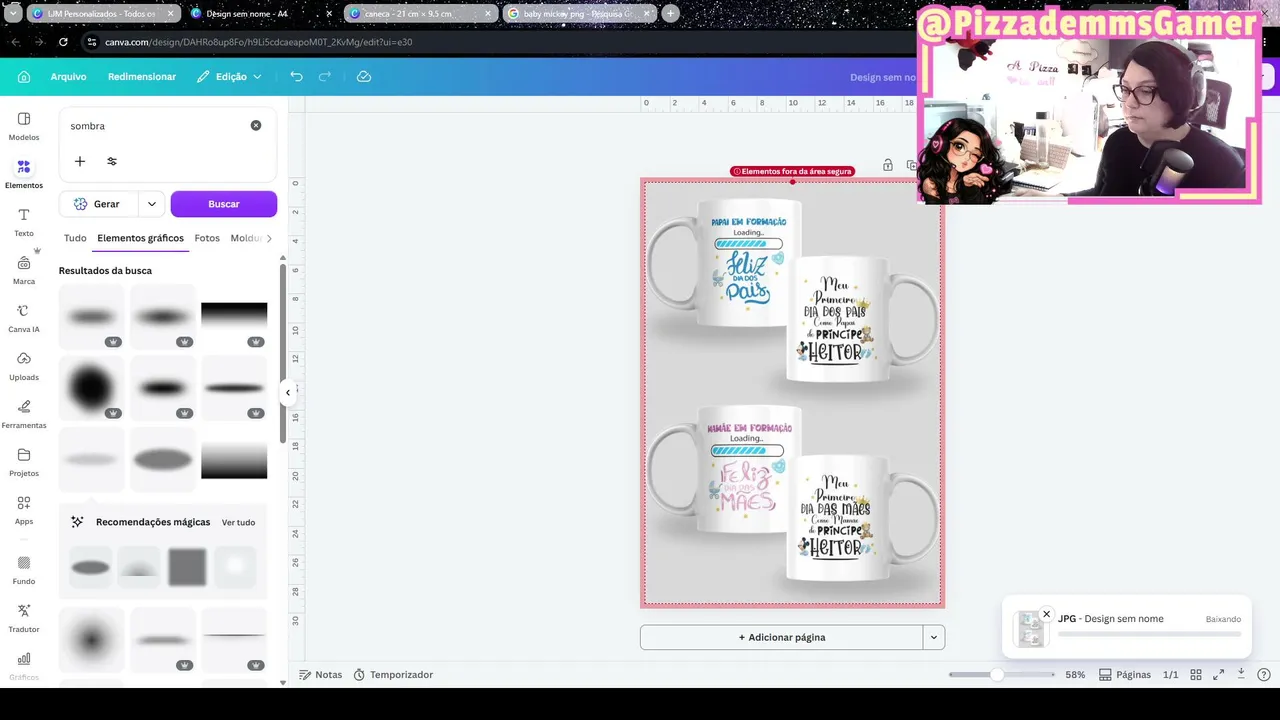Open the Fundo panel
Viewport: 1280px width, 720px height.
coord(24,570)
